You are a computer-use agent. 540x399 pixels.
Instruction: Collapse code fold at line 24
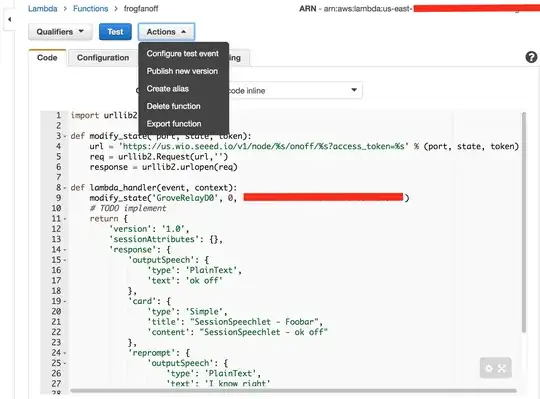pyautogui.click(x=65, y=353)
